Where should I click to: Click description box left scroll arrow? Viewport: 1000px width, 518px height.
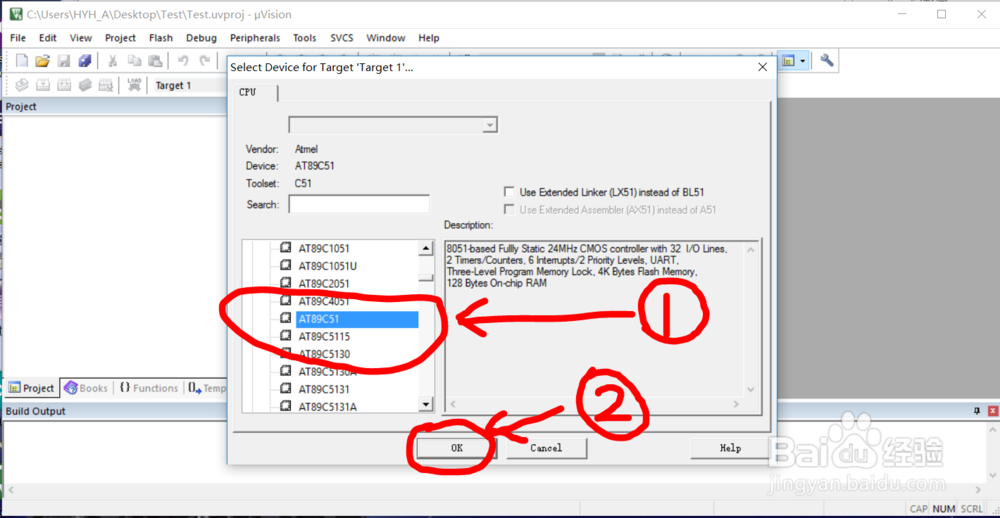pos(453,404)
